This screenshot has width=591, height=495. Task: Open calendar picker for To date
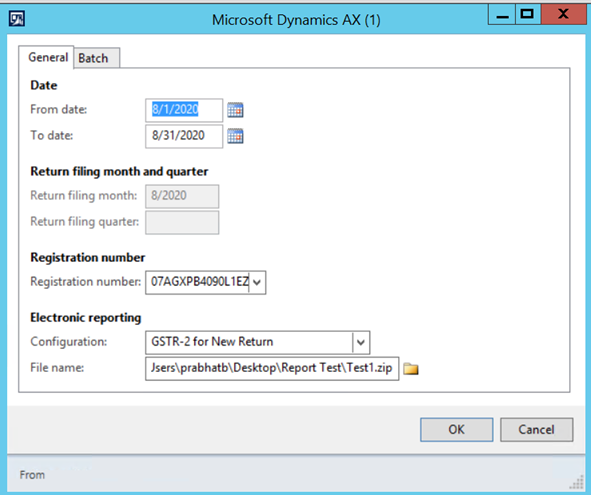tap(235, 136)
